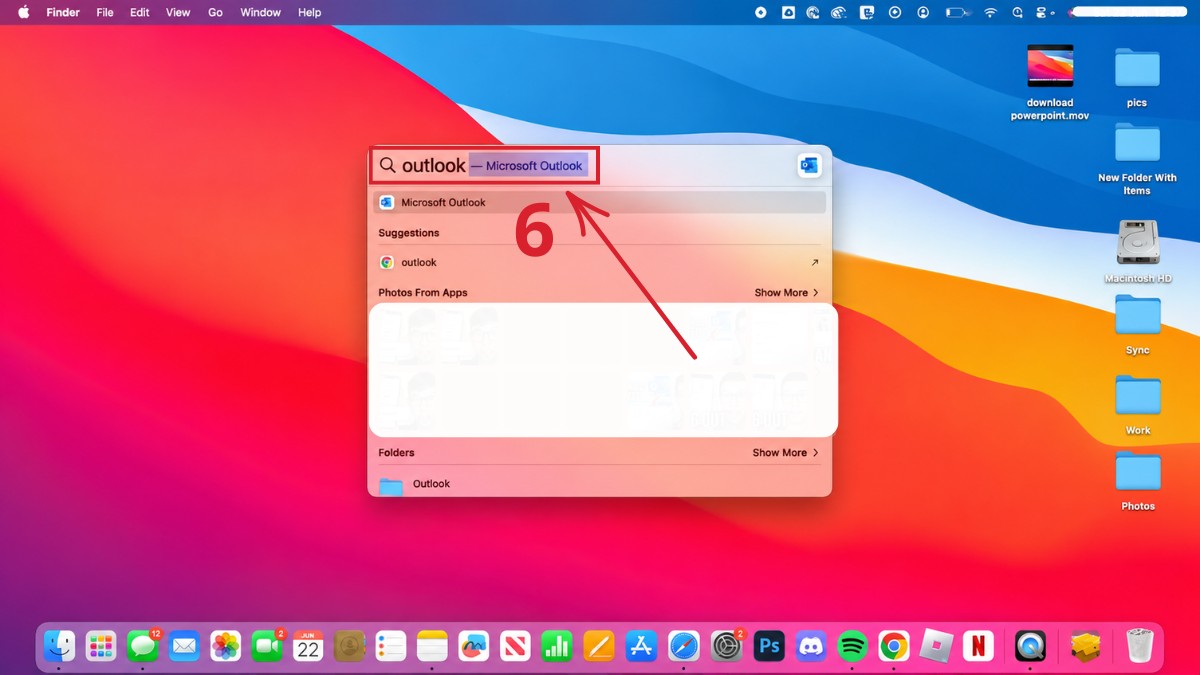
Task: Open the File menu
Action: click(105, 12)
